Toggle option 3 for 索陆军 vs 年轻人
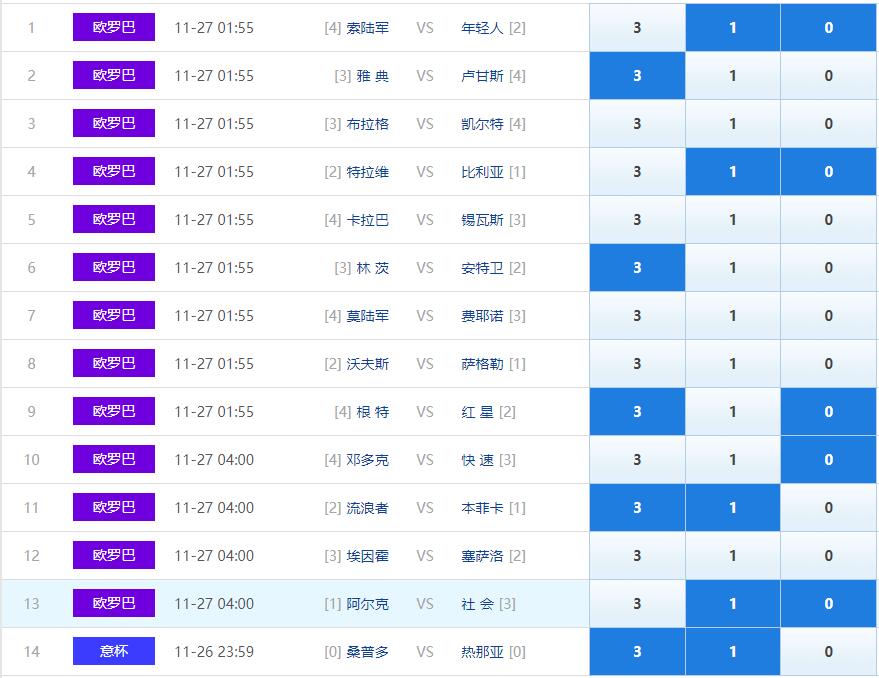879x678 pixels. coord(637,27)
